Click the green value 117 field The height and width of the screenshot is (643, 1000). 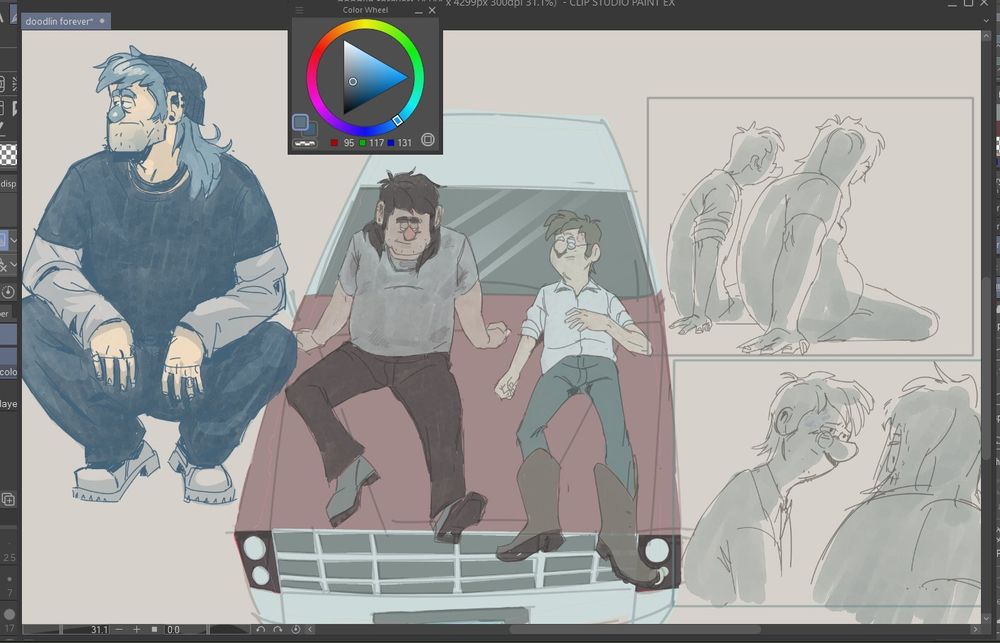pyautogui.click(x=376, y=143)
